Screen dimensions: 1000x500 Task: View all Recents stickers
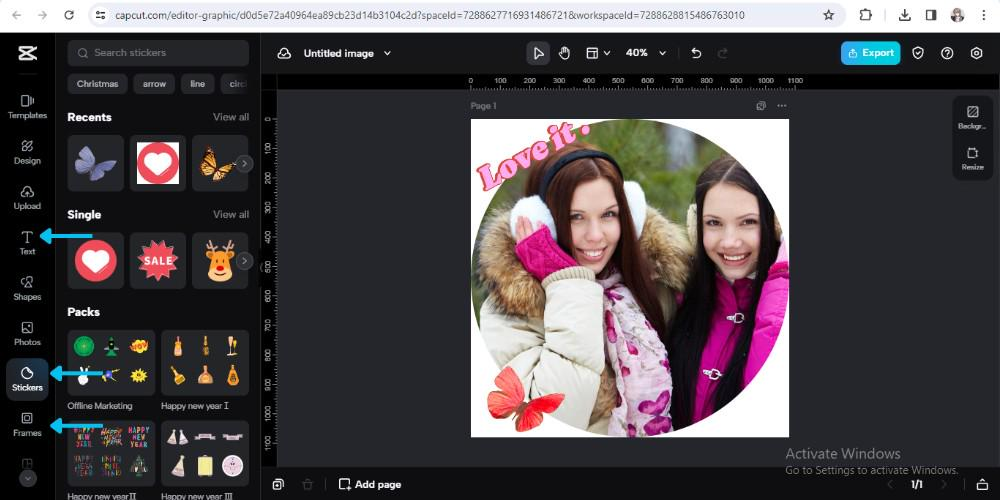[231, 117]
